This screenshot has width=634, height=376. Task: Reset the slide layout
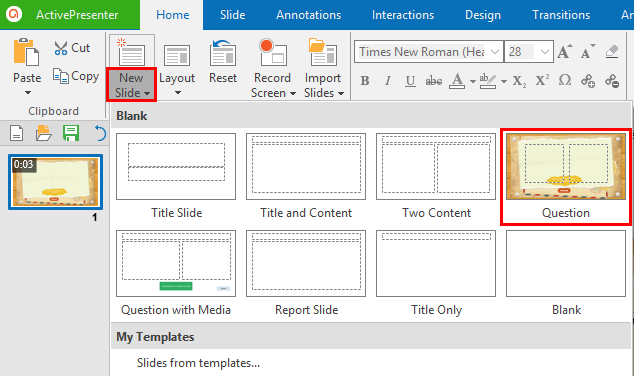[223, 61]
